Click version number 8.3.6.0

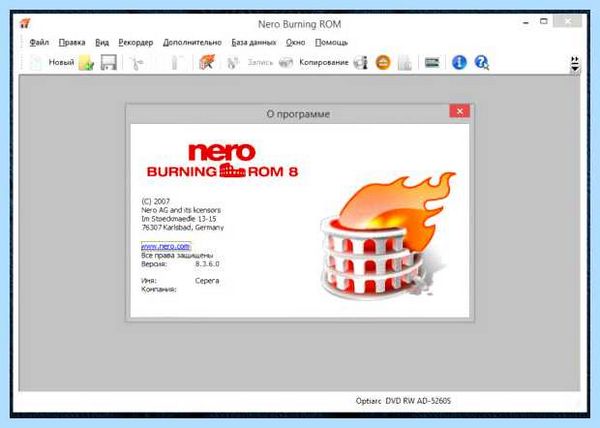pyautogui.click(x=207, y=264)
